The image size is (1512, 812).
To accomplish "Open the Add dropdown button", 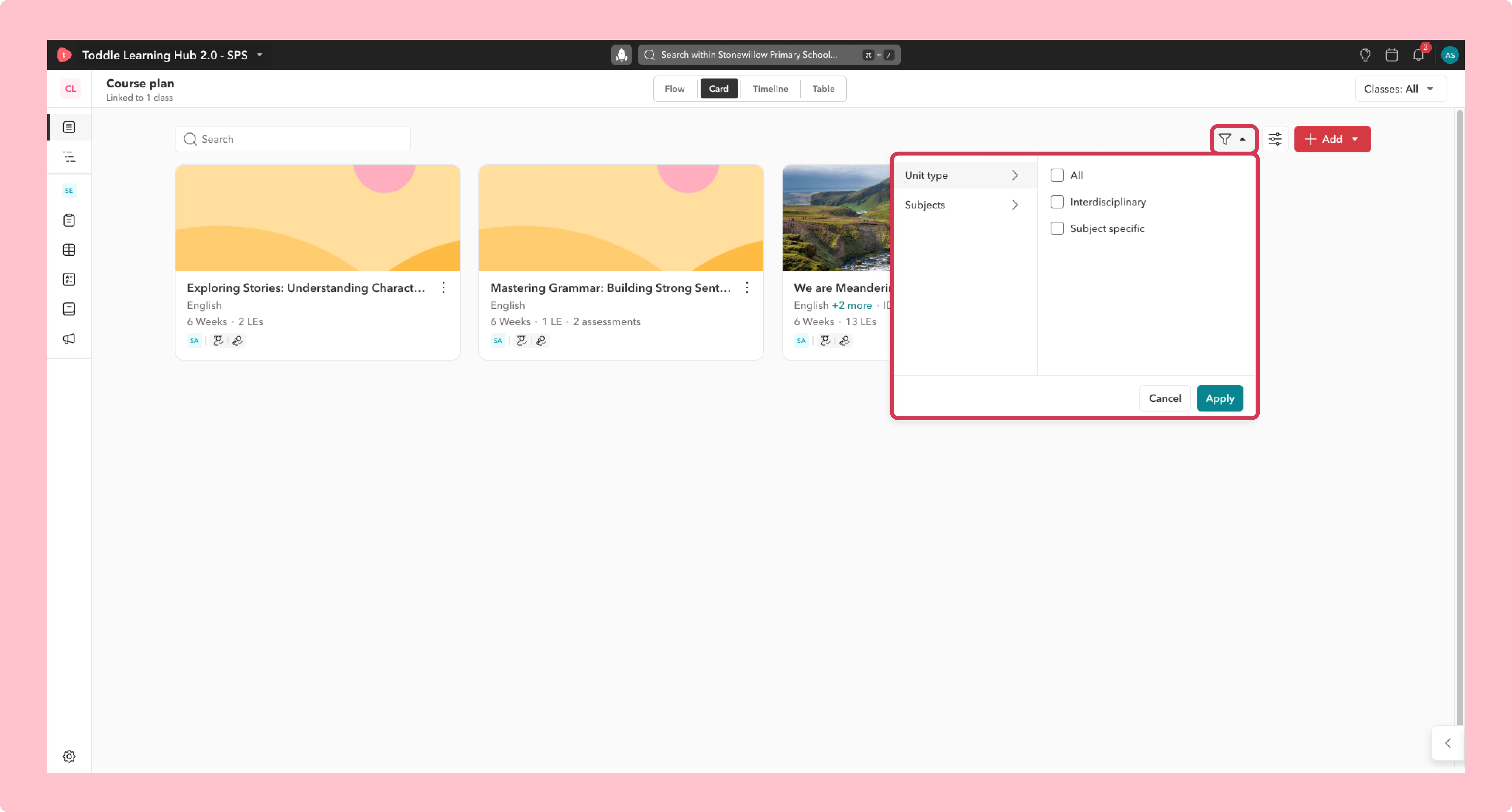I will (x=1332, y=139).
